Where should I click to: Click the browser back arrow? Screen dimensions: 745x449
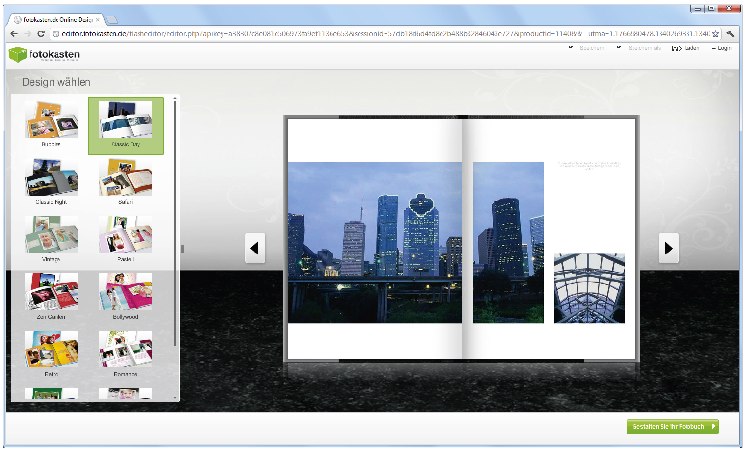click(x=13, y=33)
